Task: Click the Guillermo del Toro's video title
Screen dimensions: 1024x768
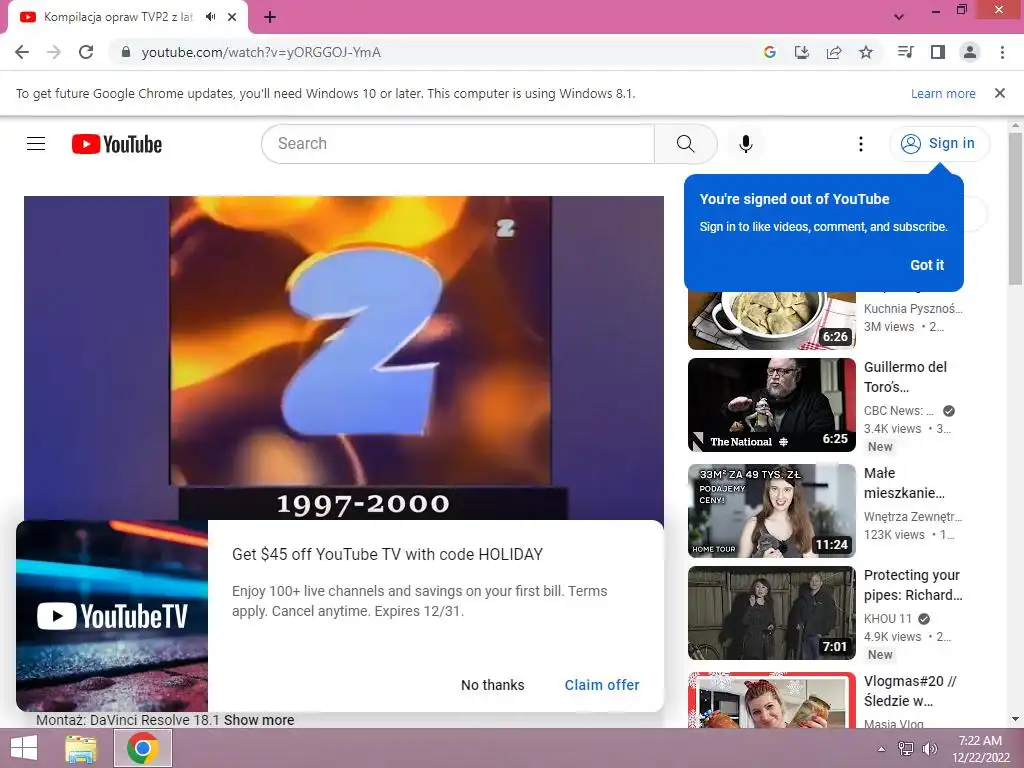Action: (905, 377)
